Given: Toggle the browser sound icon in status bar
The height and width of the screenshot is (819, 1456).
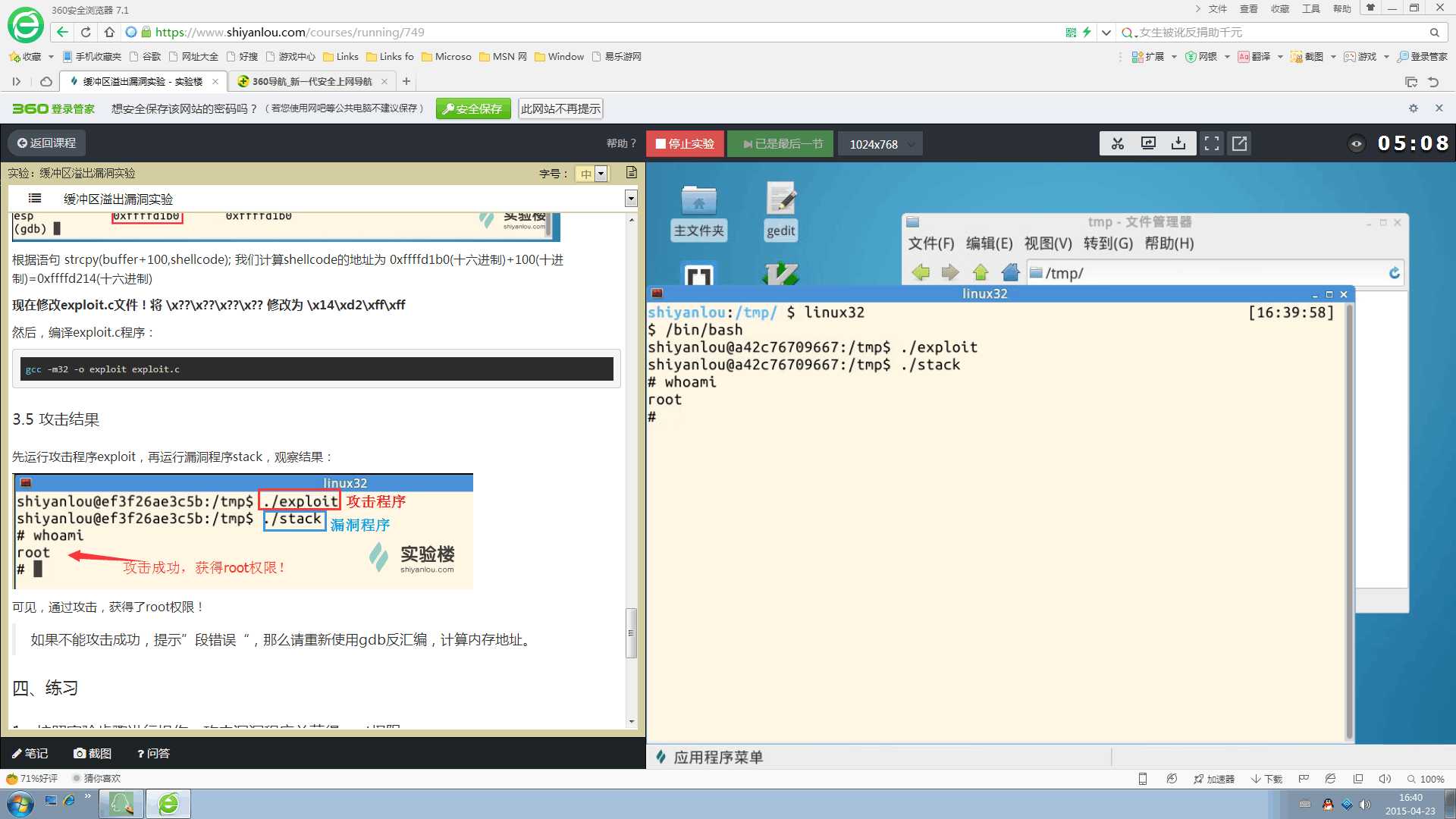Looking at the screenshot, I should pyautogui.click(x=1385, y=779).
